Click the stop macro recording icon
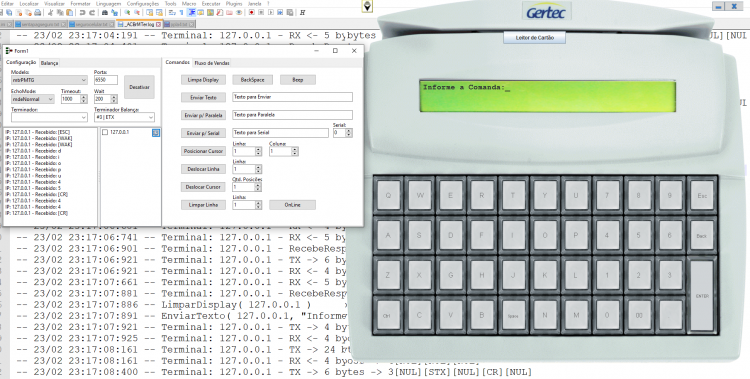Viewport: 750px width, 379px height. click(261, 12)
